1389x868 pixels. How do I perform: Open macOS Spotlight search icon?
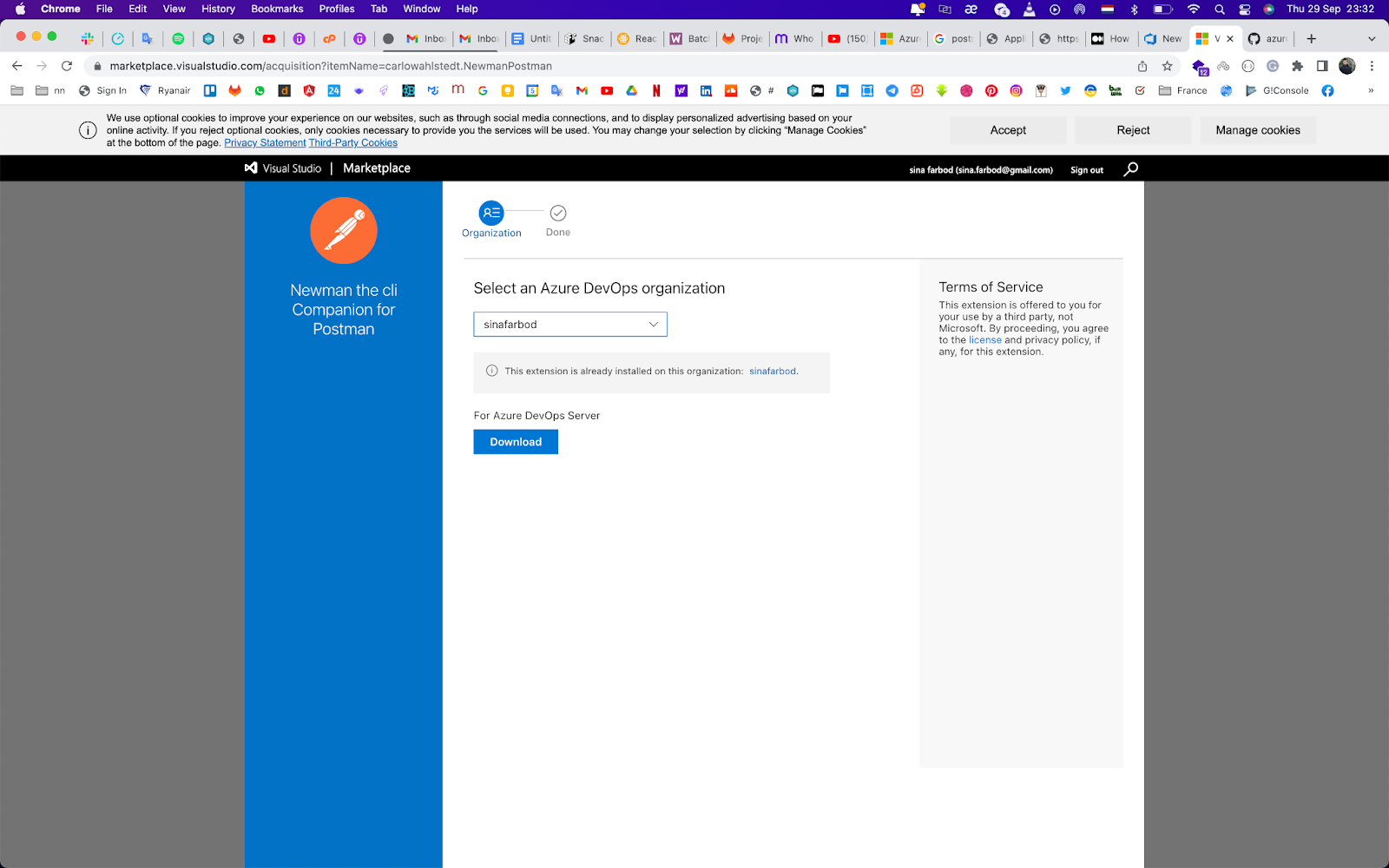(x=1220, y=9)
